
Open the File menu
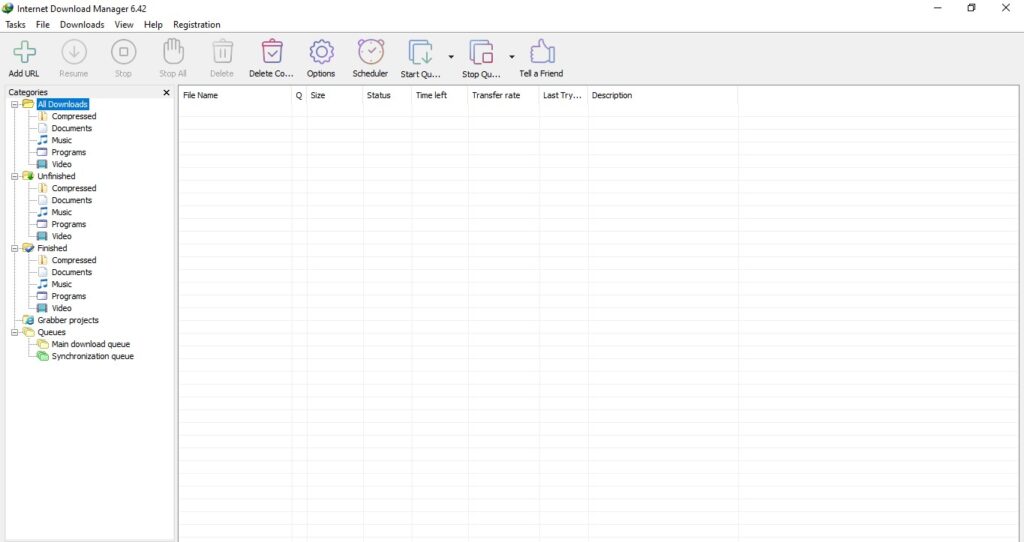[x=42, y=25]
